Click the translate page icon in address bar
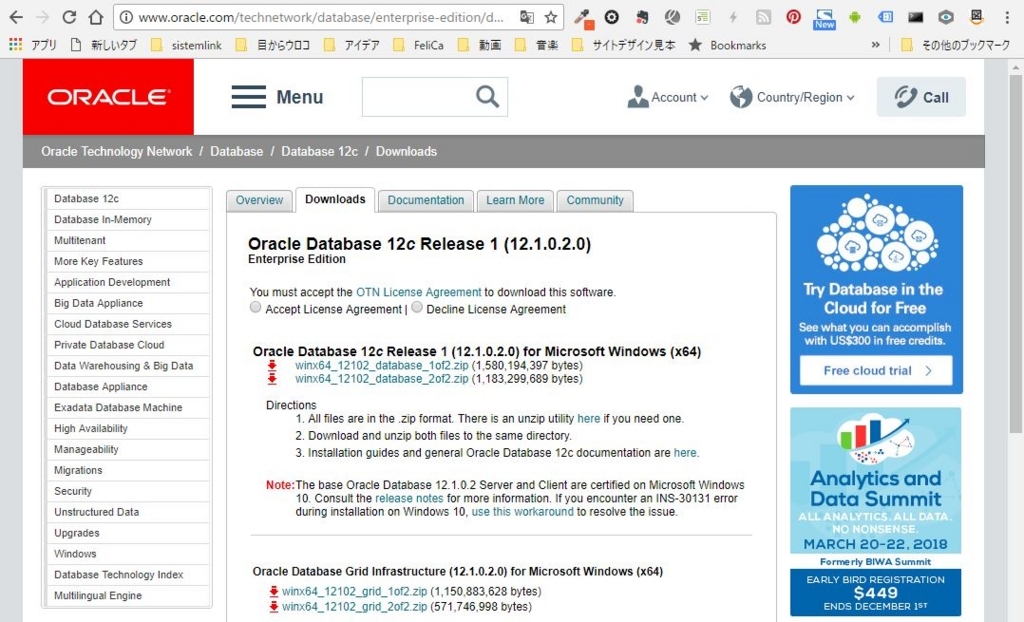The image size is (1024, 622). tap(526, 18)
